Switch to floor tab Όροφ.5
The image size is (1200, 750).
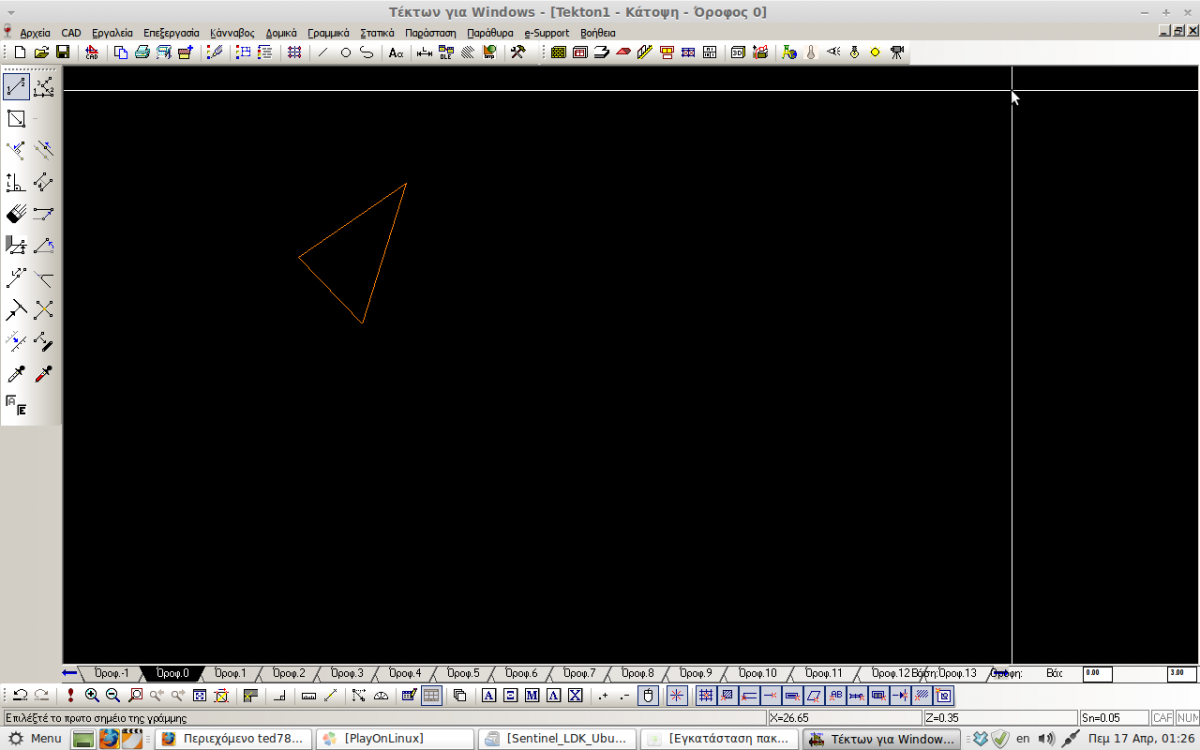[x=463, y=673]
